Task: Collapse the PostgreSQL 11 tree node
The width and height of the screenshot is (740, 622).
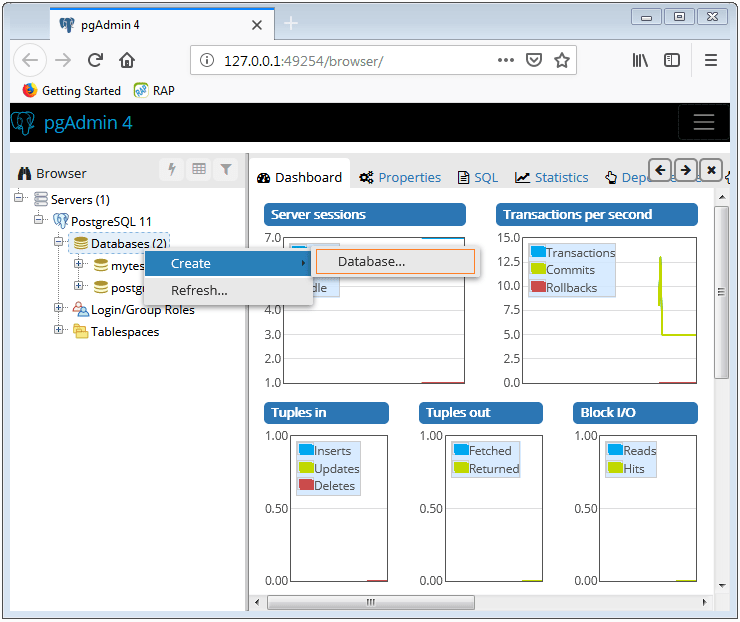Action: (x=39, y=219)
